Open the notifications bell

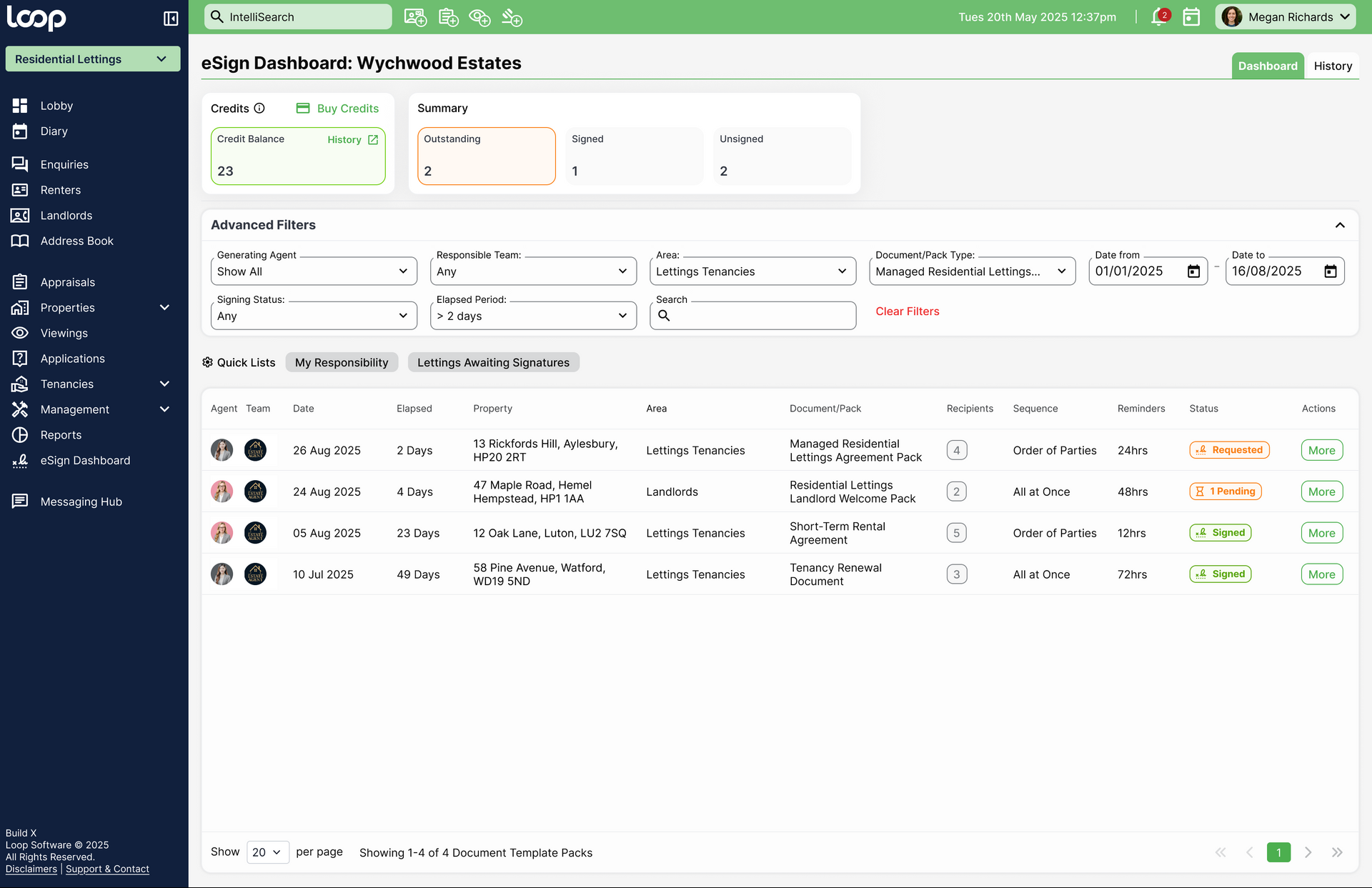(1158, 17)
